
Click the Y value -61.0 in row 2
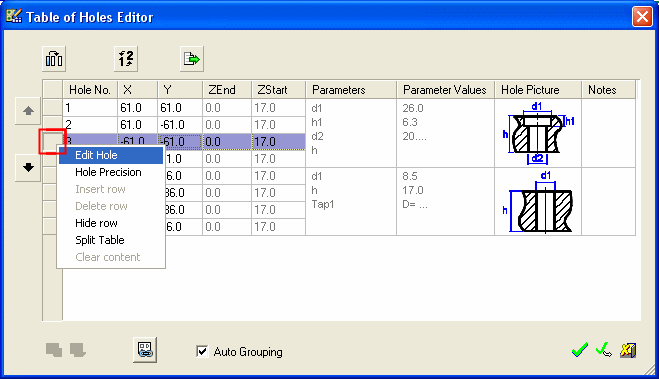tap(180, 125)
